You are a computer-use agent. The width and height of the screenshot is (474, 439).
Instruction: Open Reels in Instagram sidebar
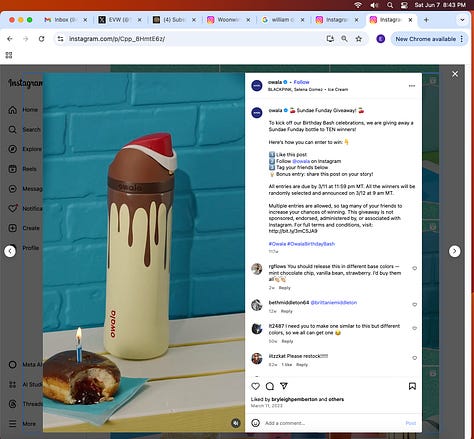[22, 169]
